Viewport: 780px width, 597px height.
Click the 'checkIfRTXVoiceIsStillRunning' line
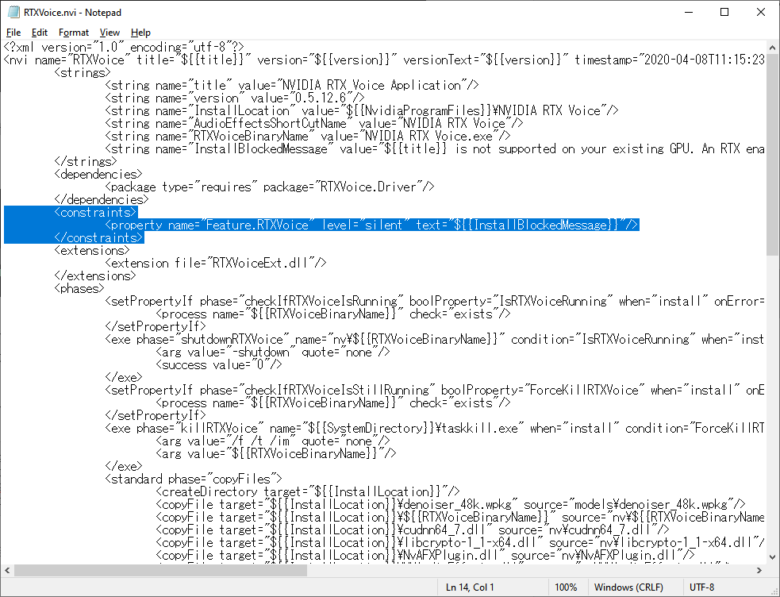(434, 390)
